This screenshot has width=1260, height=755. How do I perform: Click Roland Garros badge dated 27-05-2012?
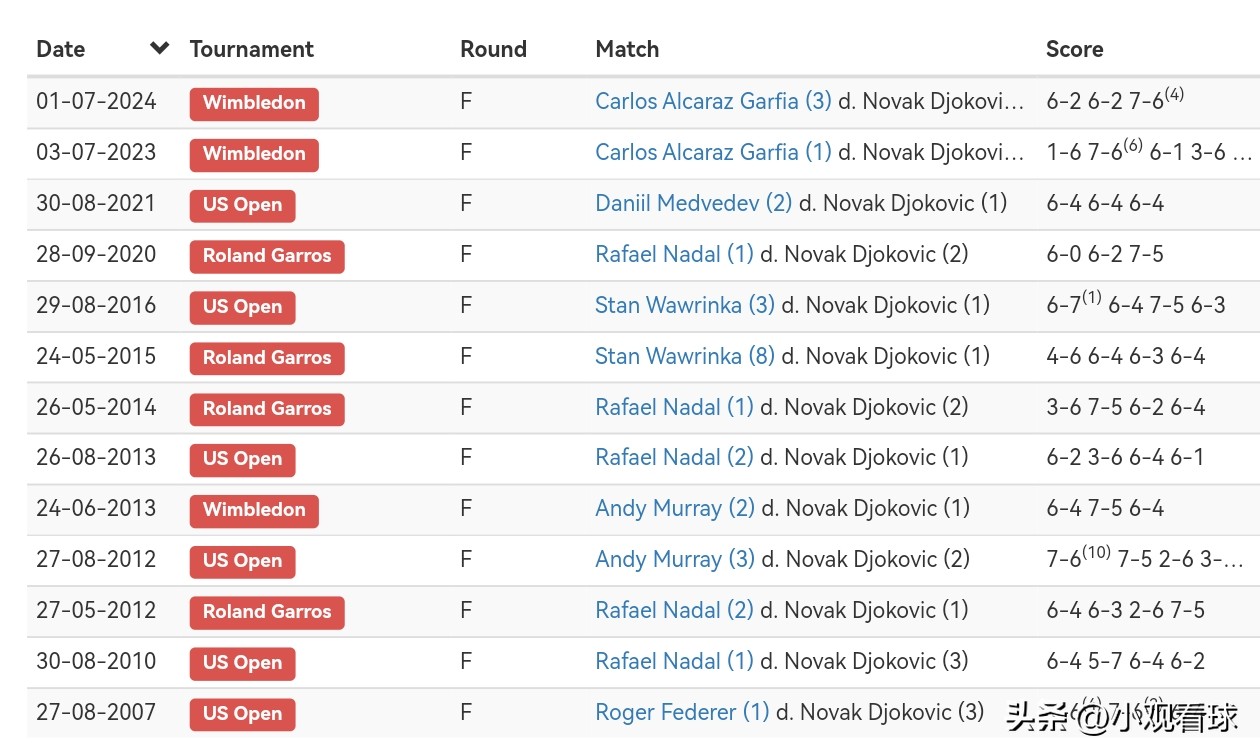point(267,612)
